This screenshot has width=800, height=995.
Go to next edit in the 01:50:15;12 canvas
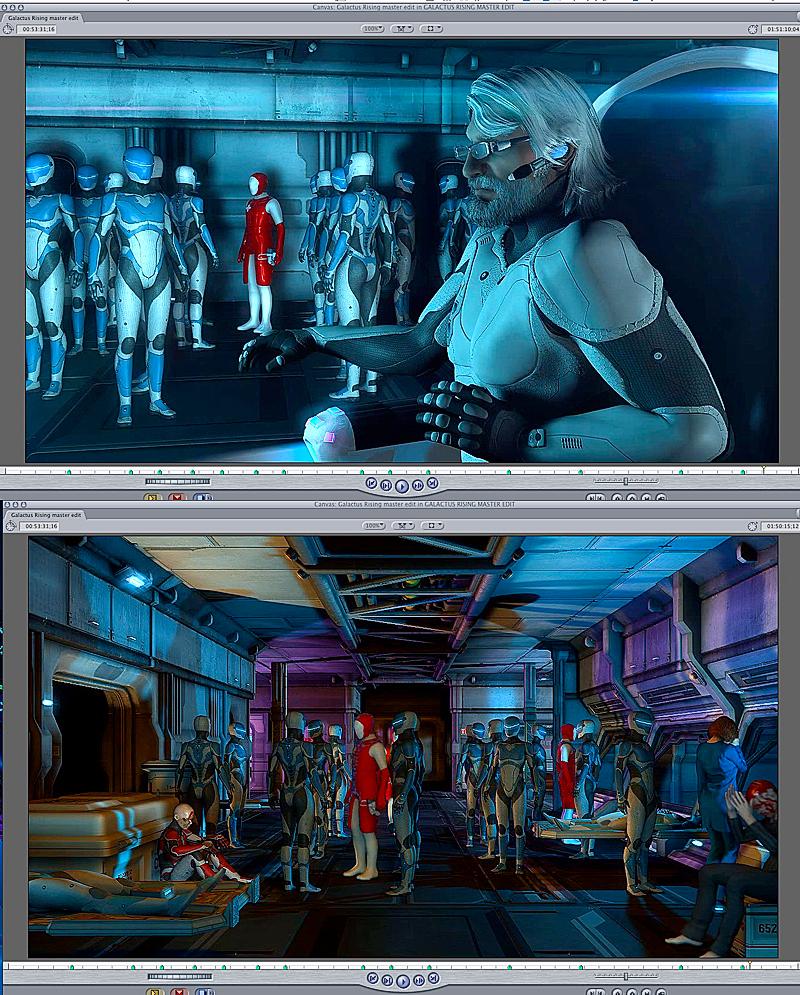point(433,978)
